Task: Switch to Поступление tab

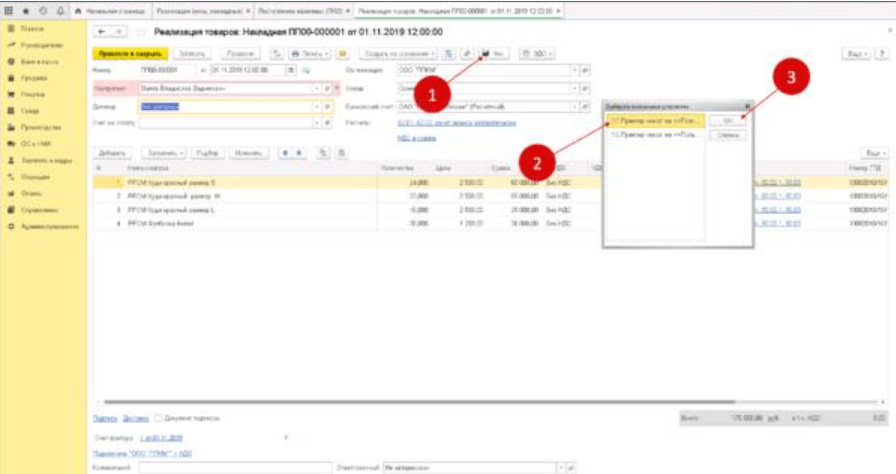Action: pos(303,11)
